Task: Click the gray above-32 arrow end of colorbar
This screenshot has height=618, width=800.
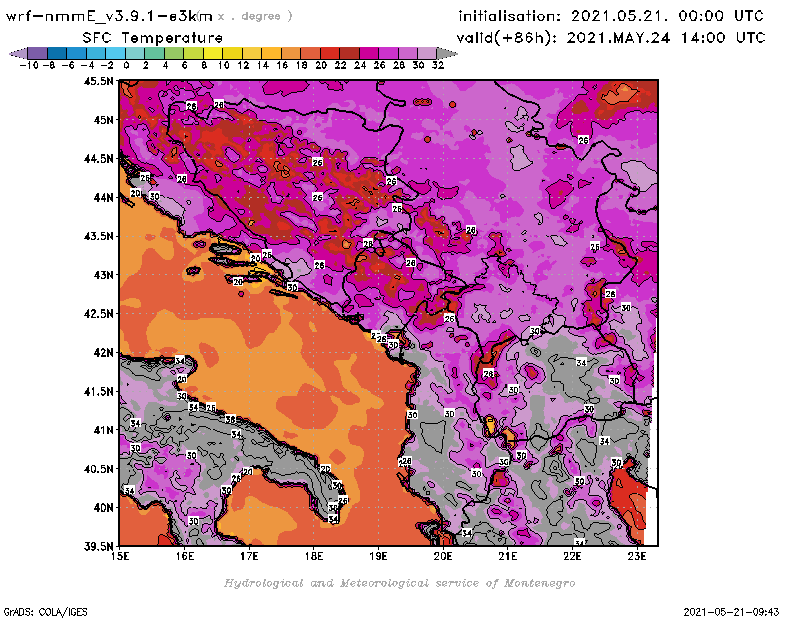Action: (447, 53)
